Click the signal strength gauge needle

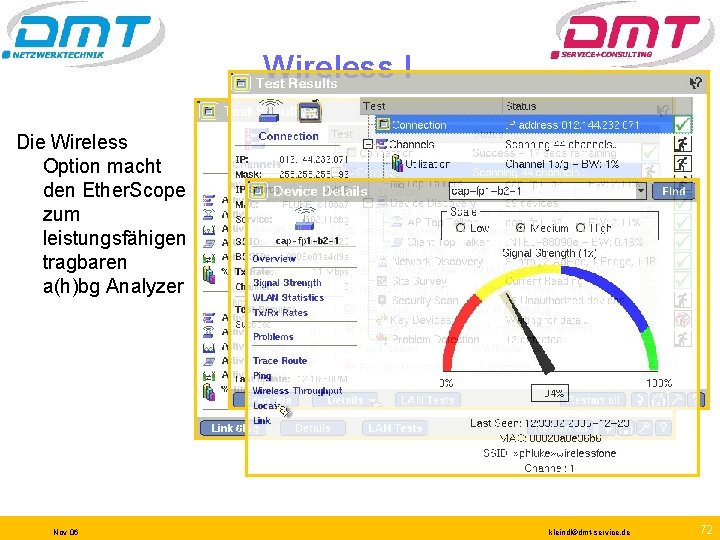pos(530,333)
